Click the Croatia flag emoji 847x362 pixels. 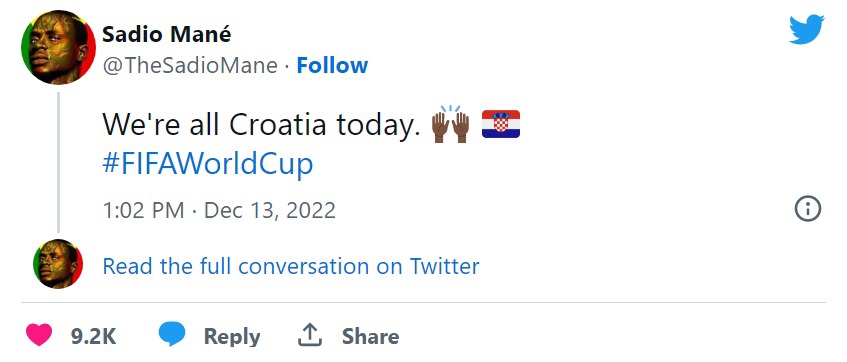(501, 124)
